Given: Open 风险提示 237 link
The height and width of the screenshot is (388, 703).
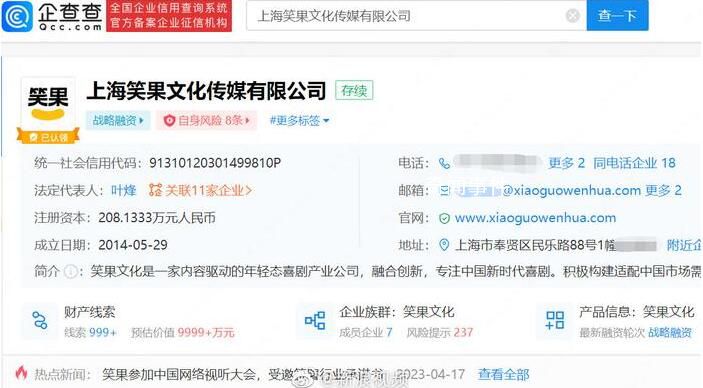Looking at the screenshot, I should pyautogui.click(x=439, y=332).
